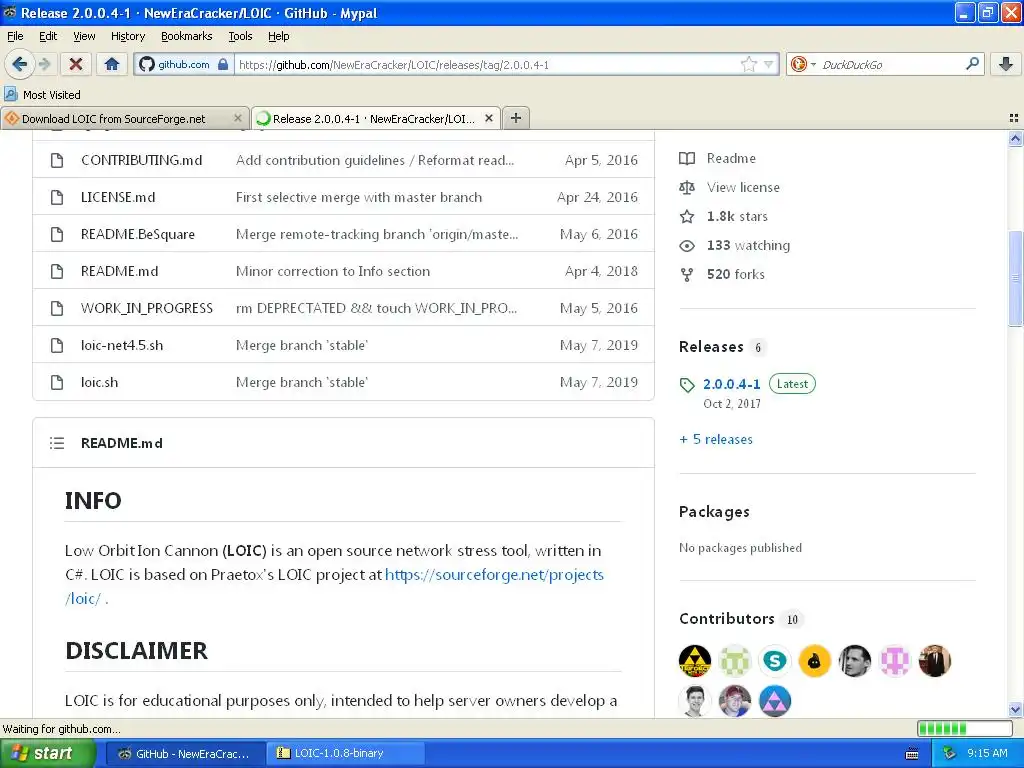The height and width of the screenshot is (768, 1024).
Task: Open the Readme link in sidebar
Action: click(731, 158)
